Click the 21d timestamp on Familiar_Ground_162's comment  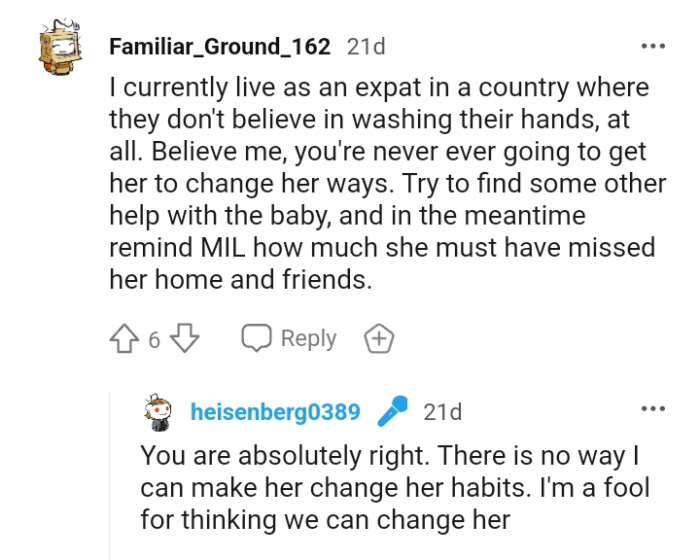pos(365,46)
